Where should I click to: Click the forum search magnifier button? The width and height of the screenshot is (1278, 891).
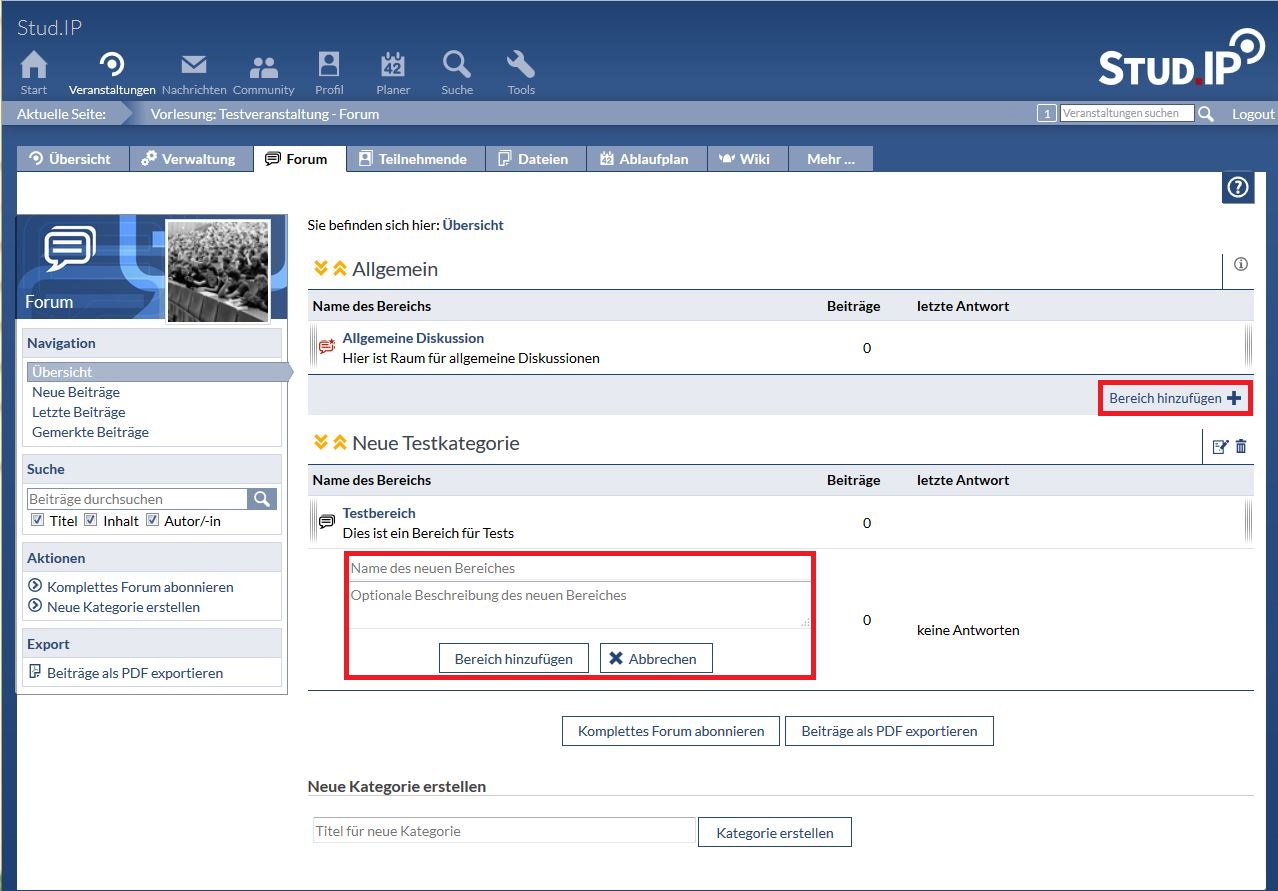point(262,499)
